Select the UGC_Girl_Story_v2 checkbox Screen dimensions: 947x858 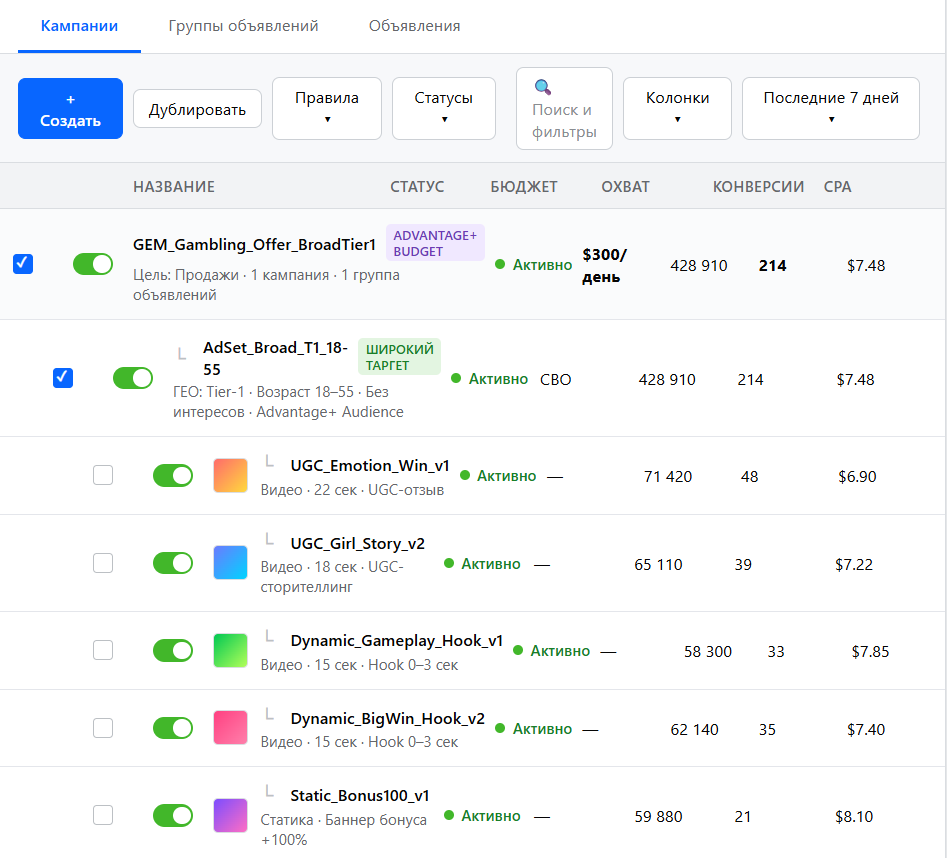pos(103,563)
